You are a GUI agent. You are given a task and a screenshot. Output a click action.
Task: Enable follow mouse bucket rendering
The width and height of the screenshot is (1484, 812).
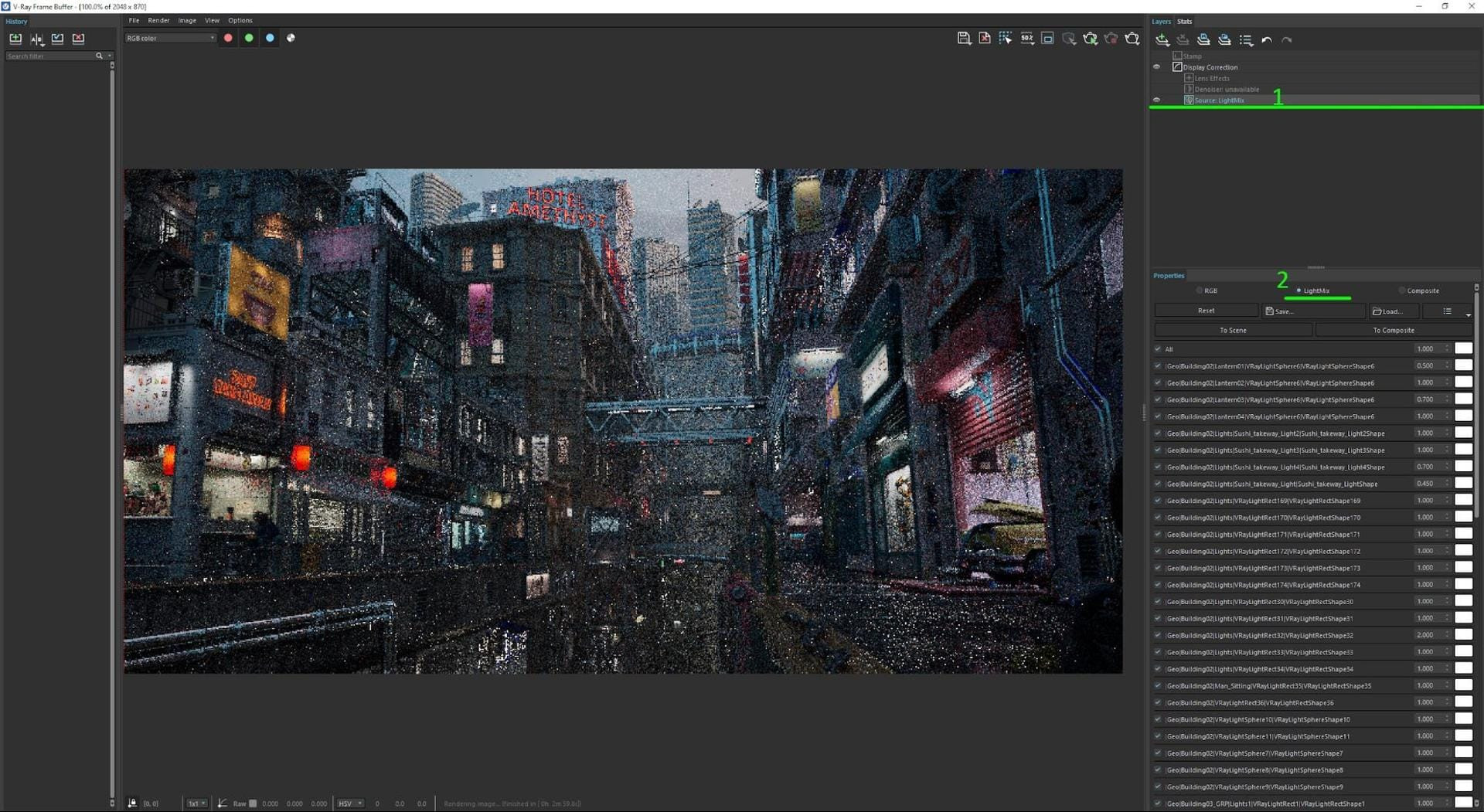(1006, 39)
